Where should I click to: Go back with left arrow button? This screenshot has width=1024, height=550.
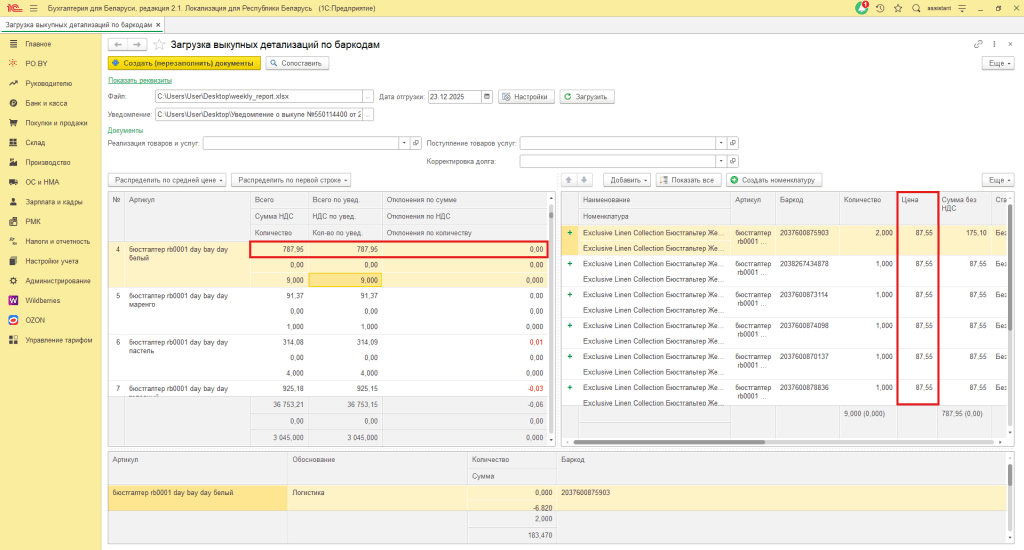118,45
